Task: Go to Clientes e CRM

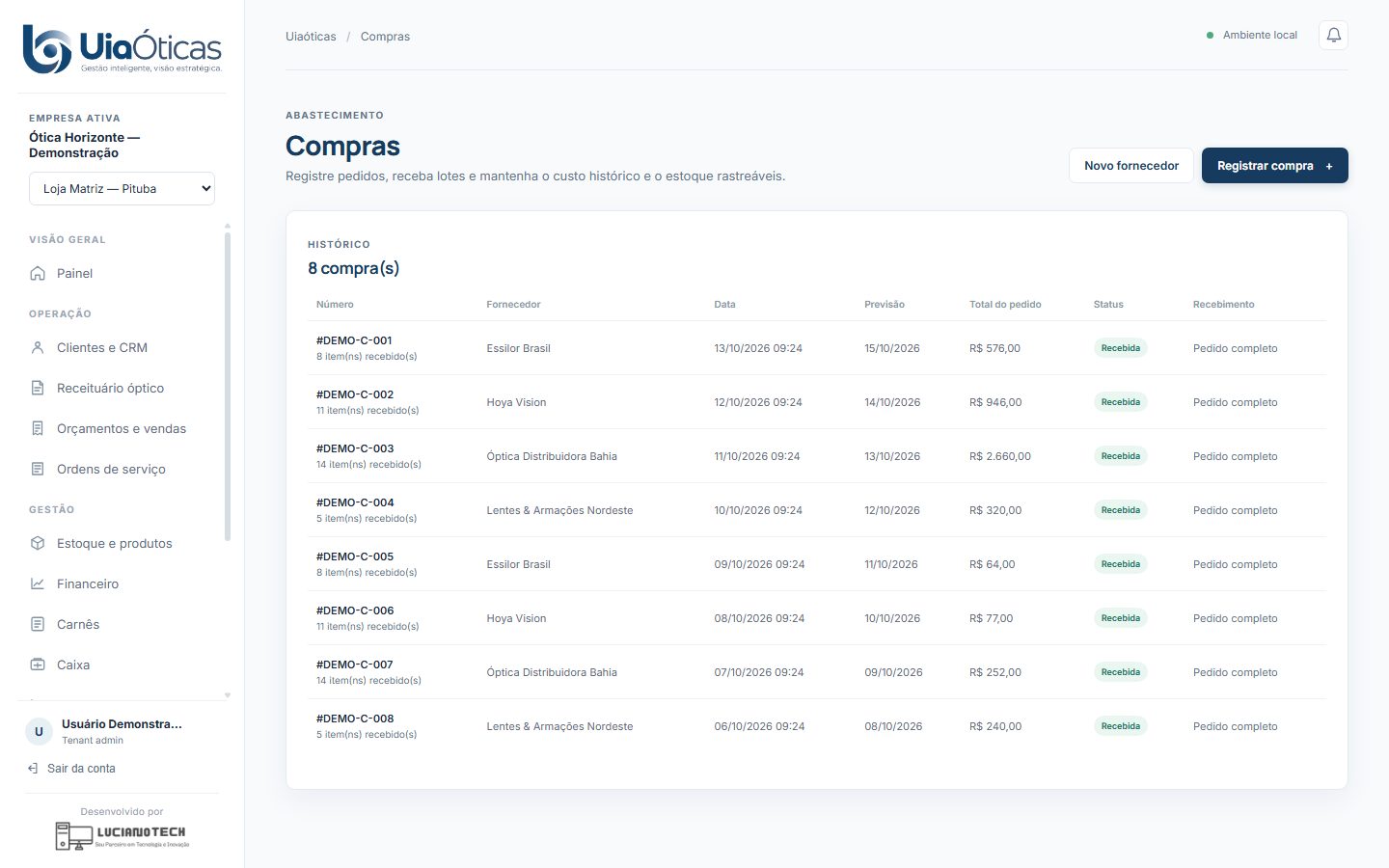Action: click(x=122, y=347)
